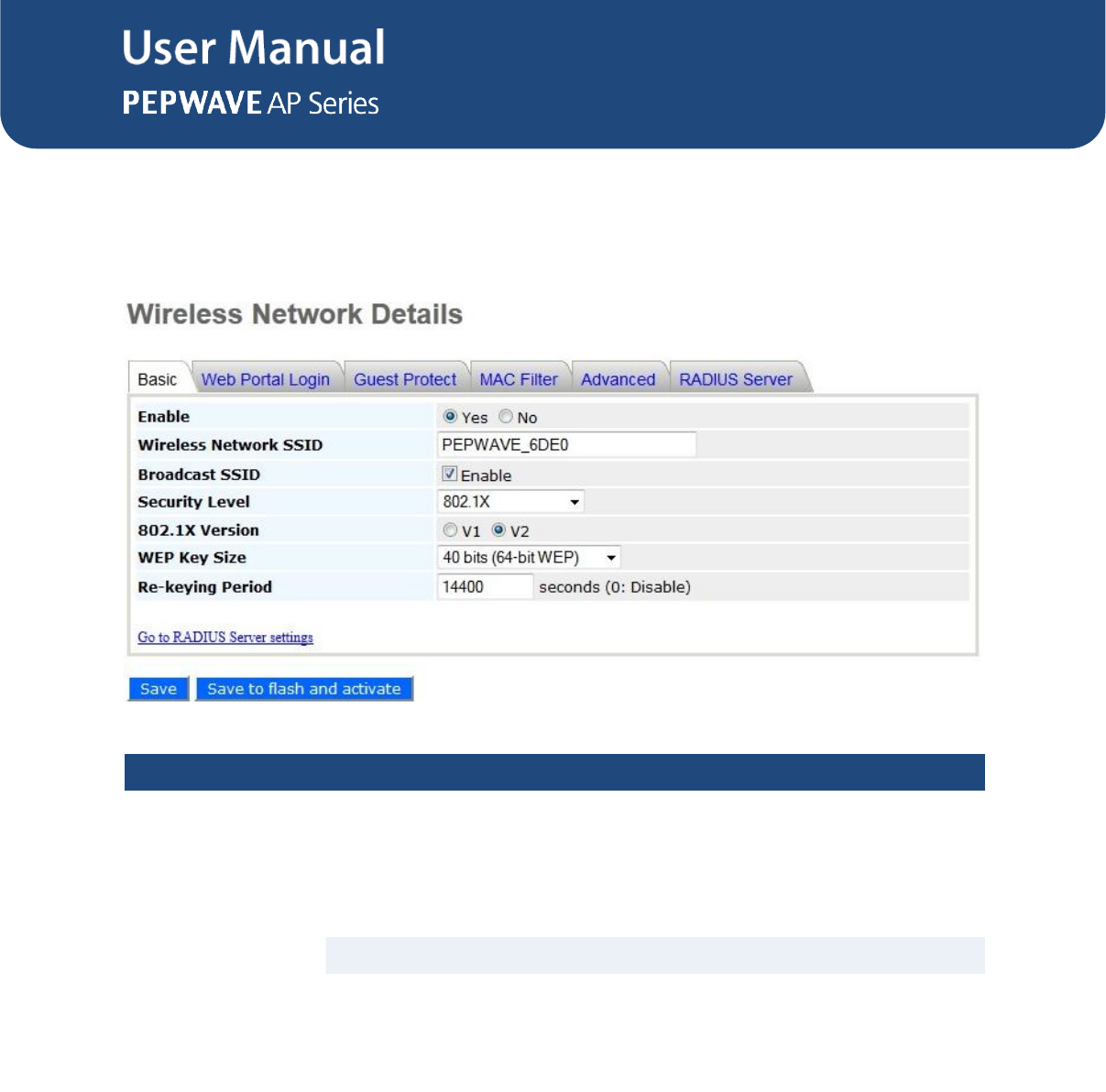
Task: Select the Yes radio button for Enable
Action: point(450,417)
